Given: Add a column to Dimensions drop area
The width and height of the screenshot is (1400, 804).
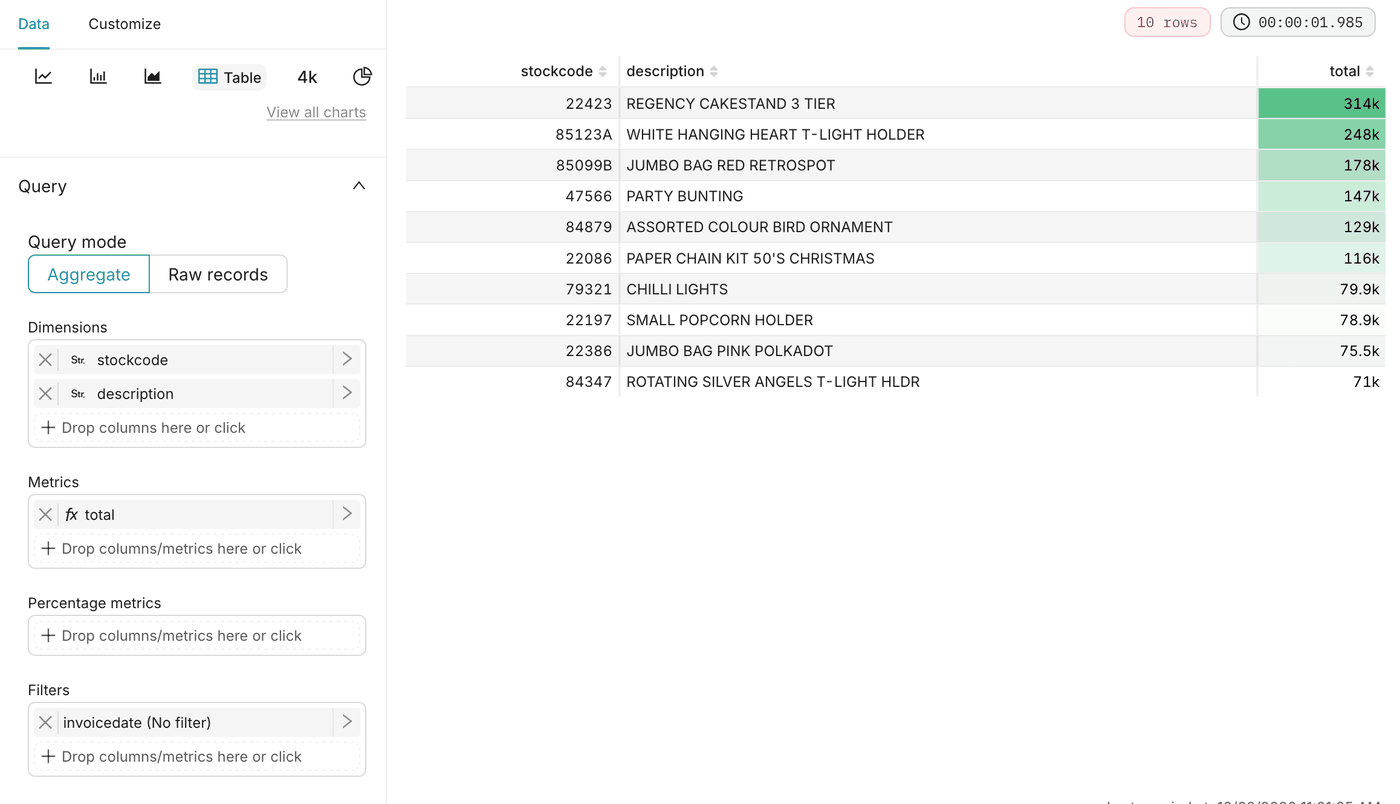Looking at the screenshot, I should tap(197, 427).
